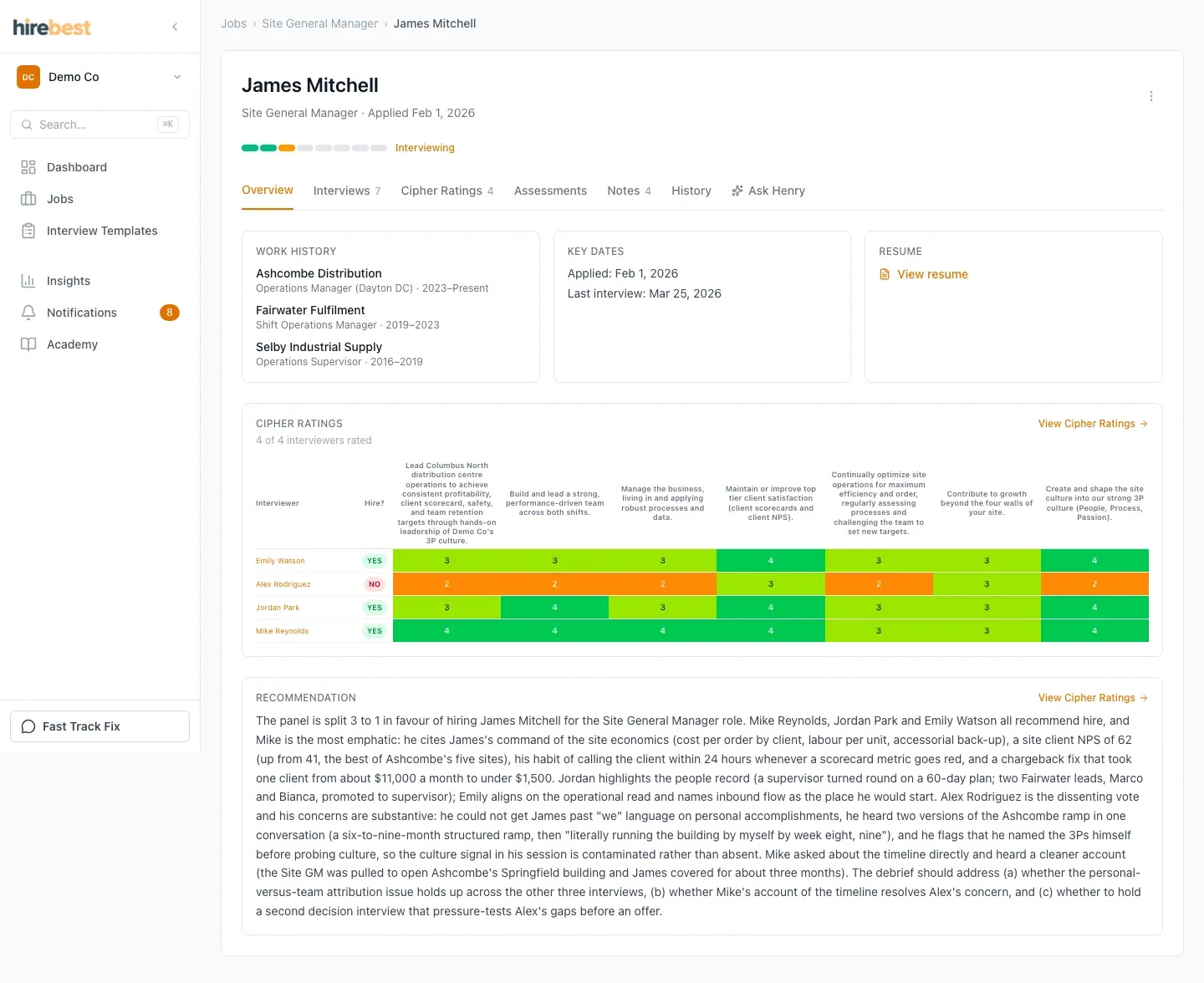The width and height of the screenshot is (1204, 983).
Task: Click the DC company avatar
Action: (28, 77)
